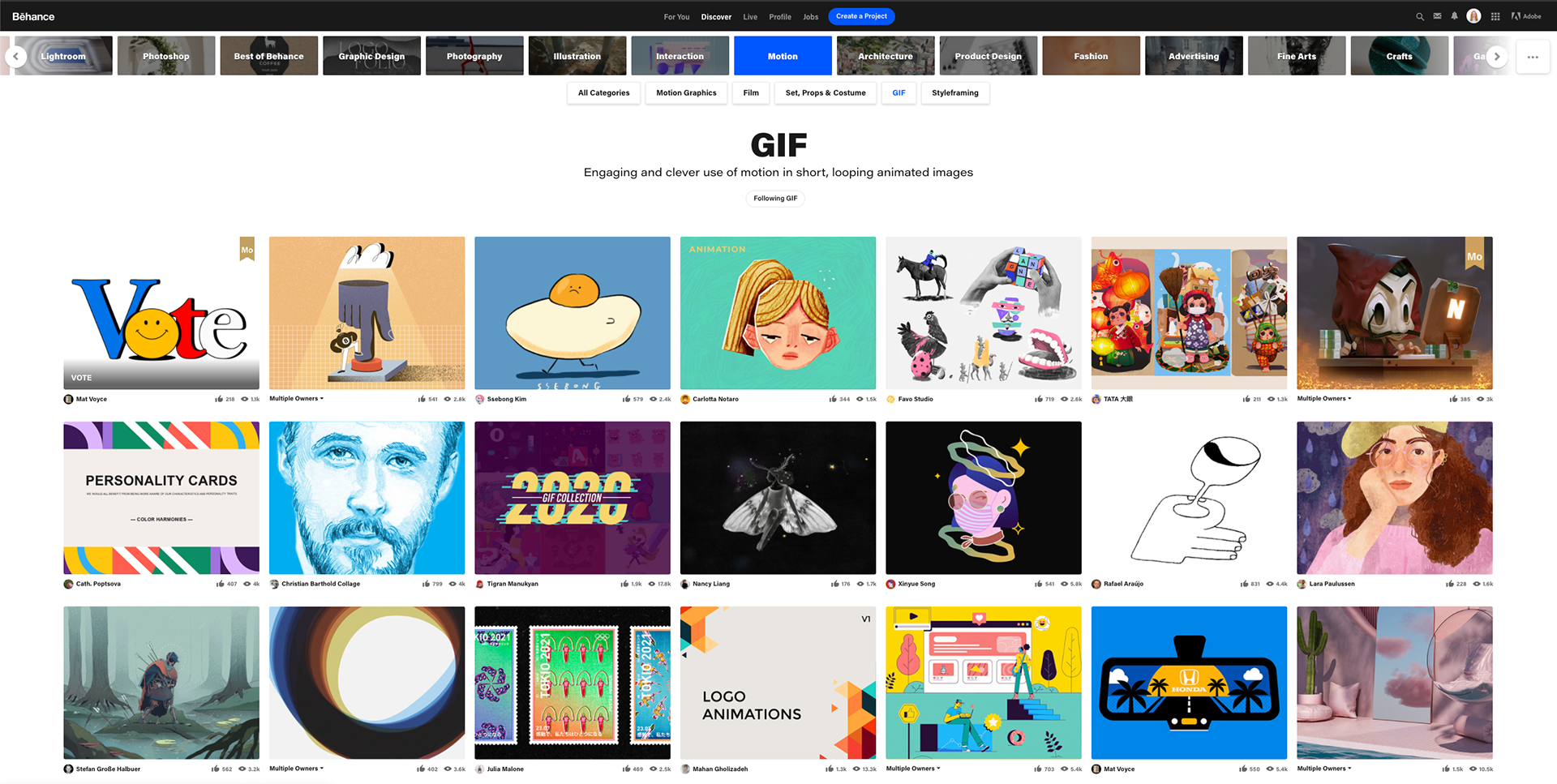
Task: Open the Personality Cards project thumbnail
Action: (x=161, y=498)
